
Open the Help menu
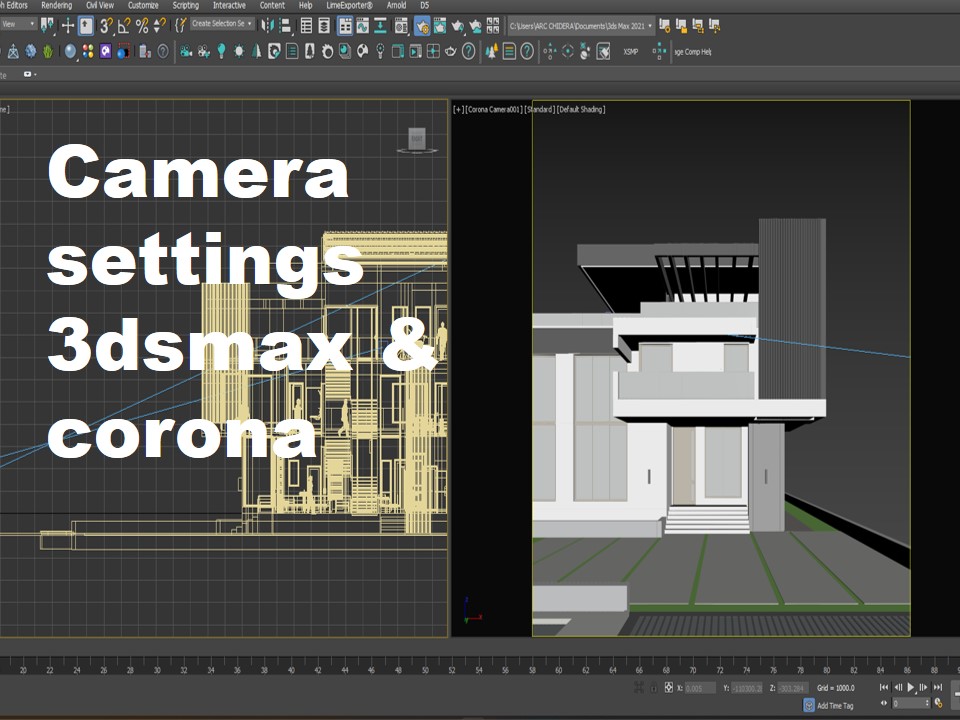305,5
